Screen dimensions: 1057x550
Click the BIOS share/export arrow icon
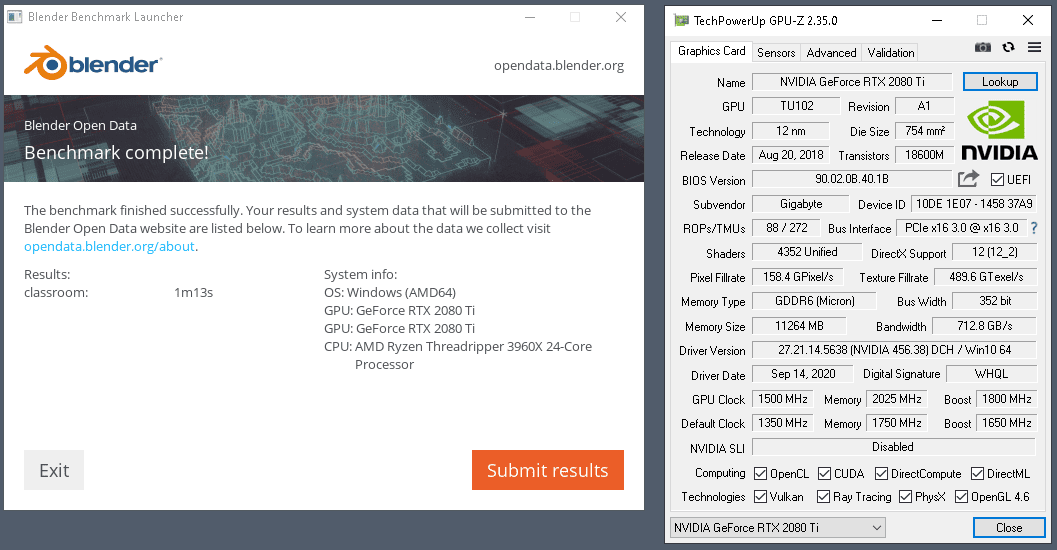point(969,179)
